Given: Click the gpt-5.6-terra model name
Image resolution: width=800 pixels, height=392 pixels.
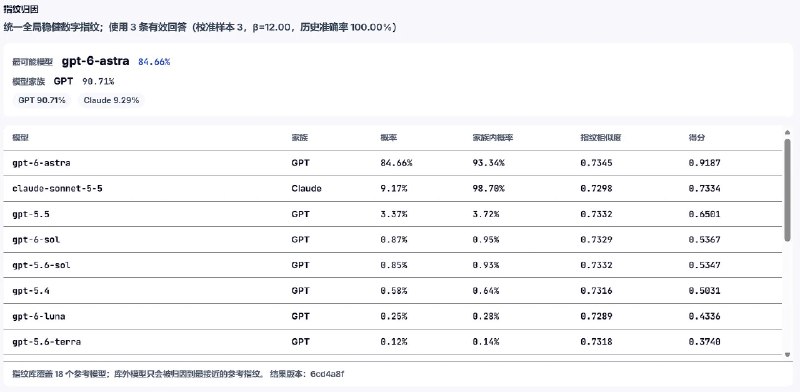Looking at the screenshot, I should pos(46,342).
